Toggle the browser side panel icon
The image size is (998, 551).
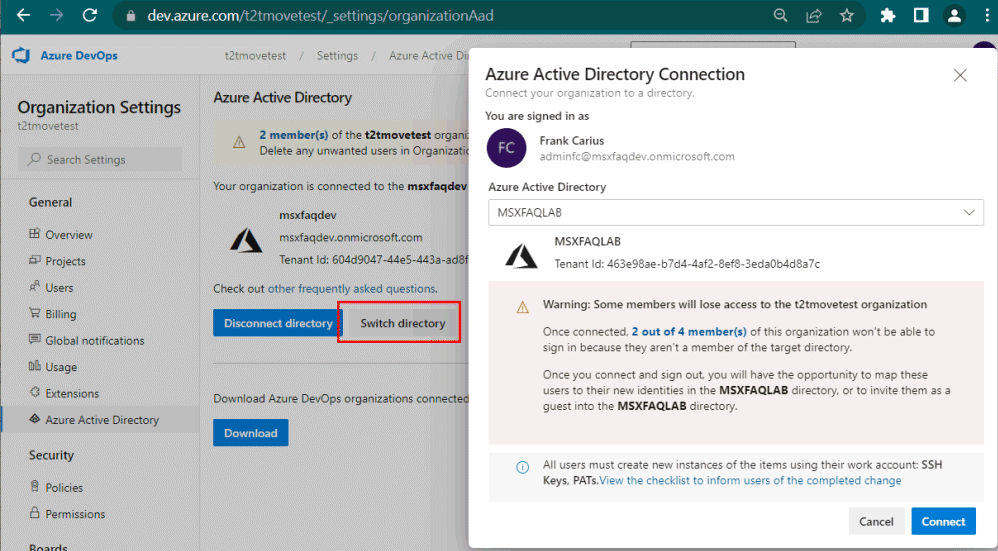tap(921, 16)
